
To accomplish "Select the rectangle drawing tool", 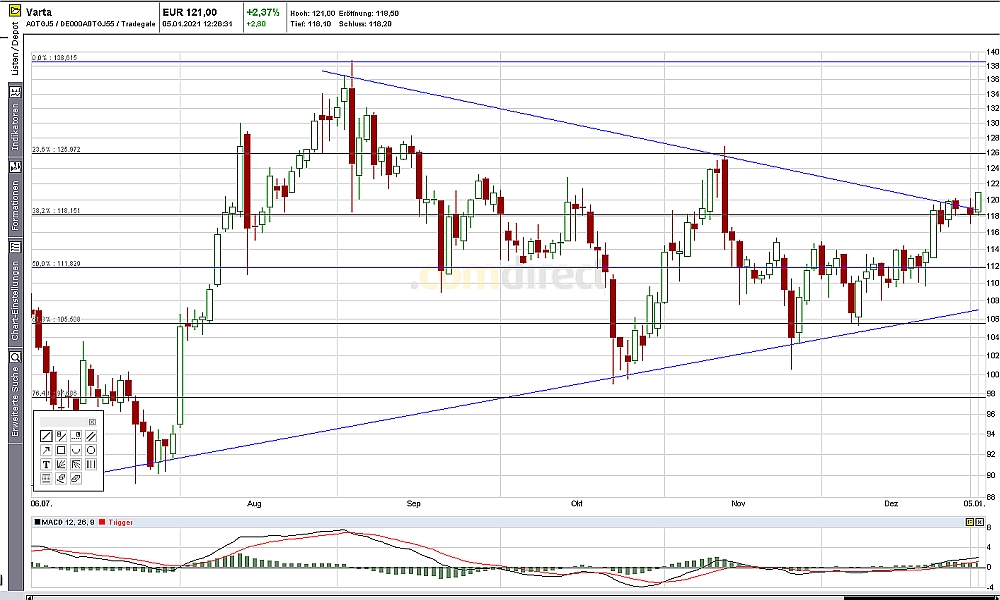I will [61, 450].
